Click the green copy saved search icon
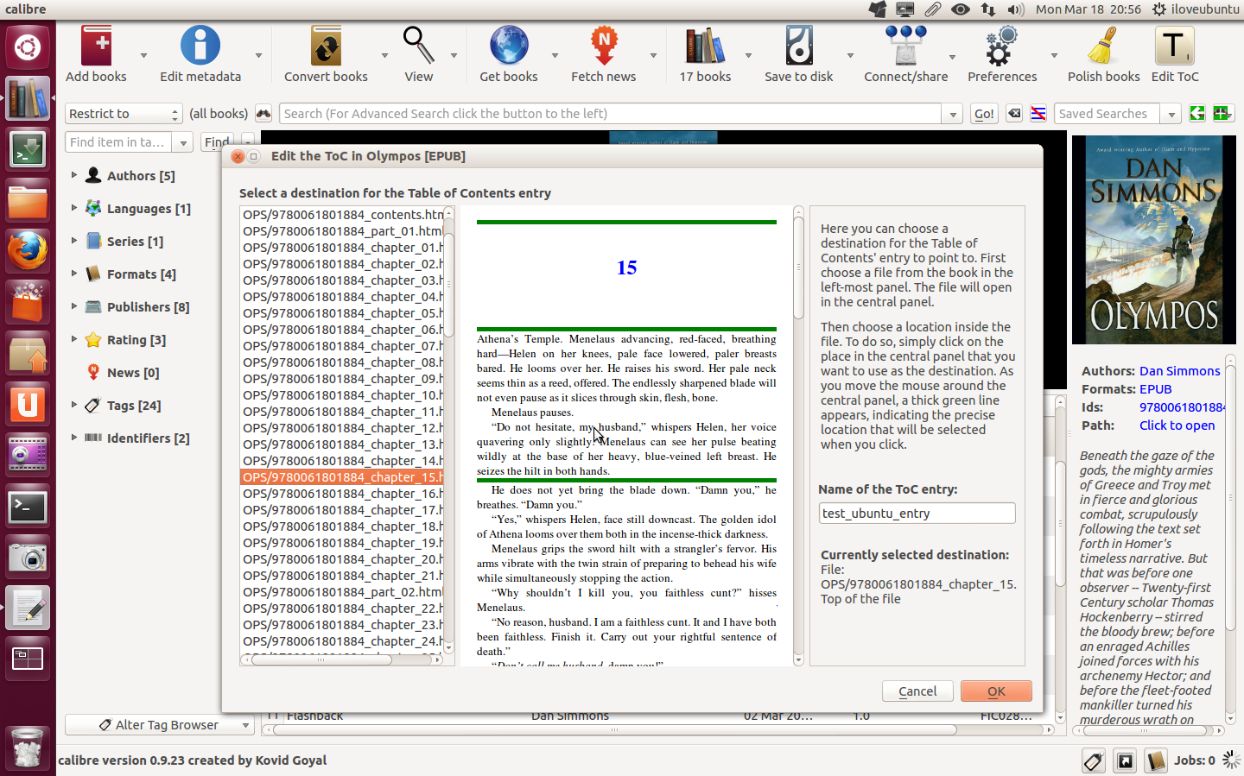The height and width of the screenshot is (776, 1244). point(1198,114)
